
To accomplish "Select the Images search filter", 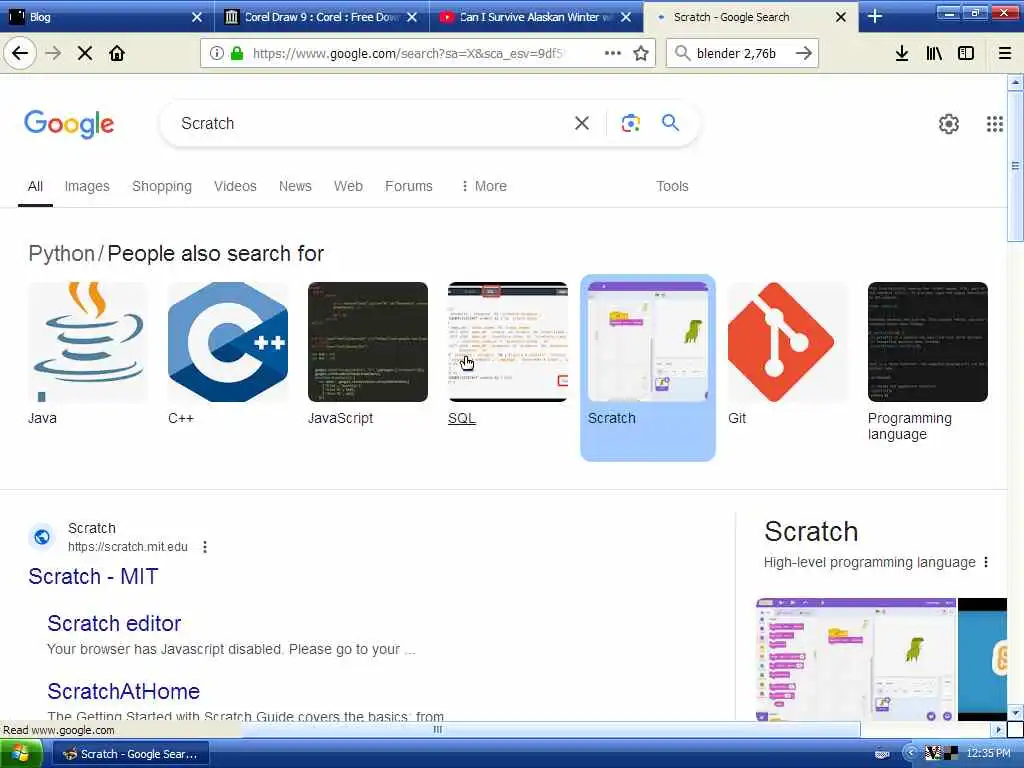I will pyautogui.click(x=87, y=186).
